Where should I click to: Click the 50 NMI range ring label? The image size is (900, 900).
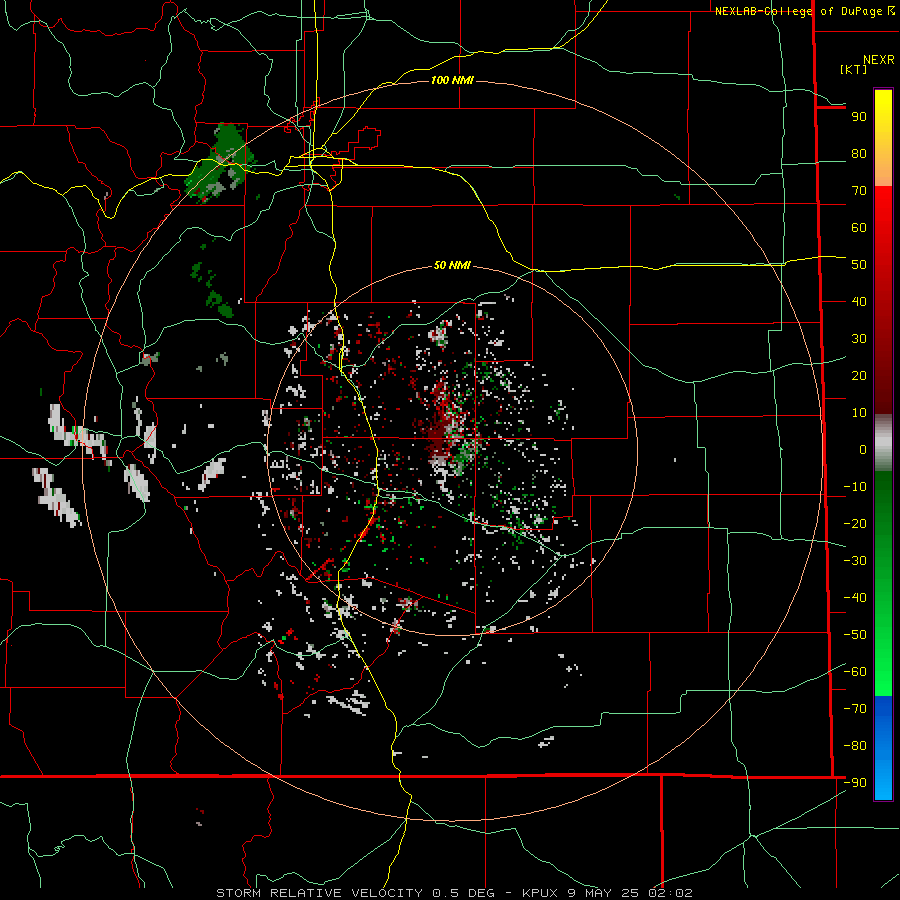[x=452, y=265]
